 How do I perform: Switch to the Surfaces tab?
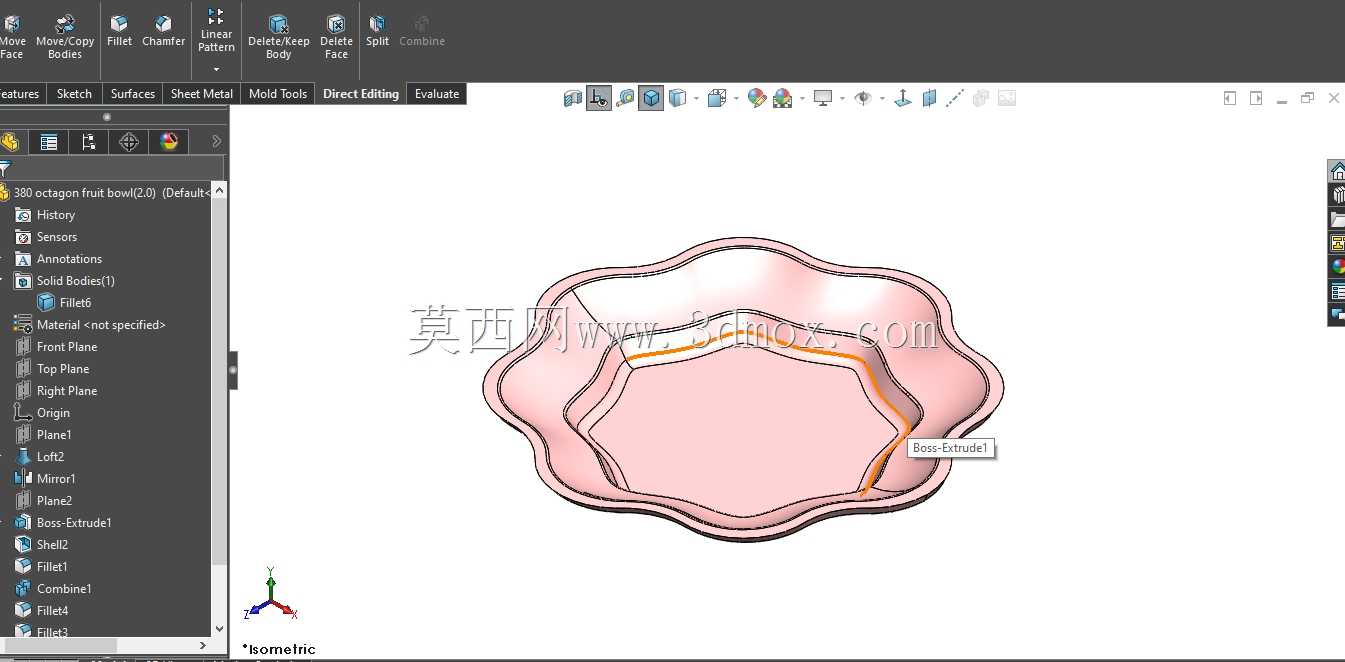click(132, 94)
